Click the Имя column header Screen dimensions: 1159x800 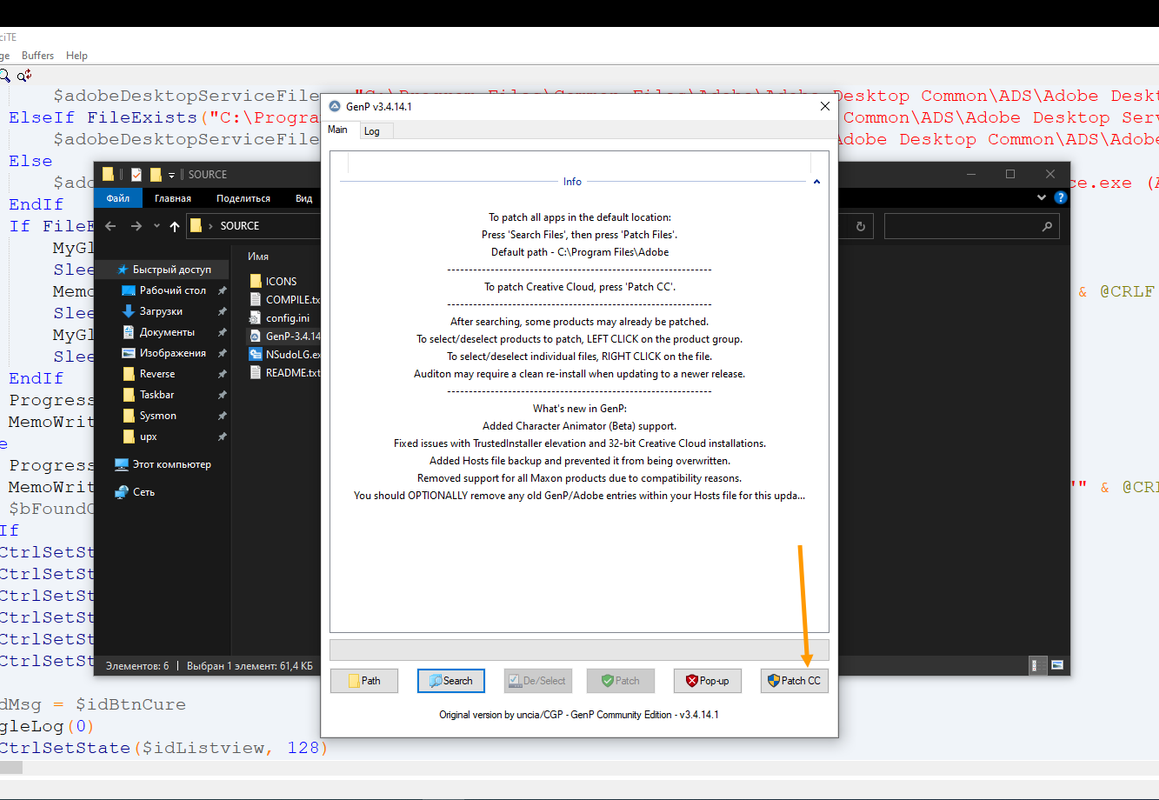tap(258, 257)
